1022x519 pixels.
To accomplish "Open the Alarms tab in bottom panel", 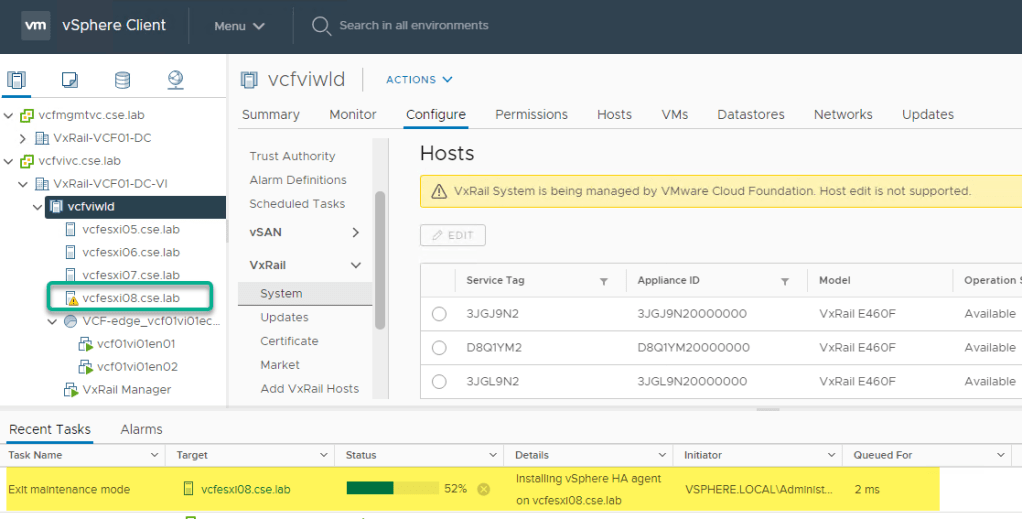I will click(141, 429).
